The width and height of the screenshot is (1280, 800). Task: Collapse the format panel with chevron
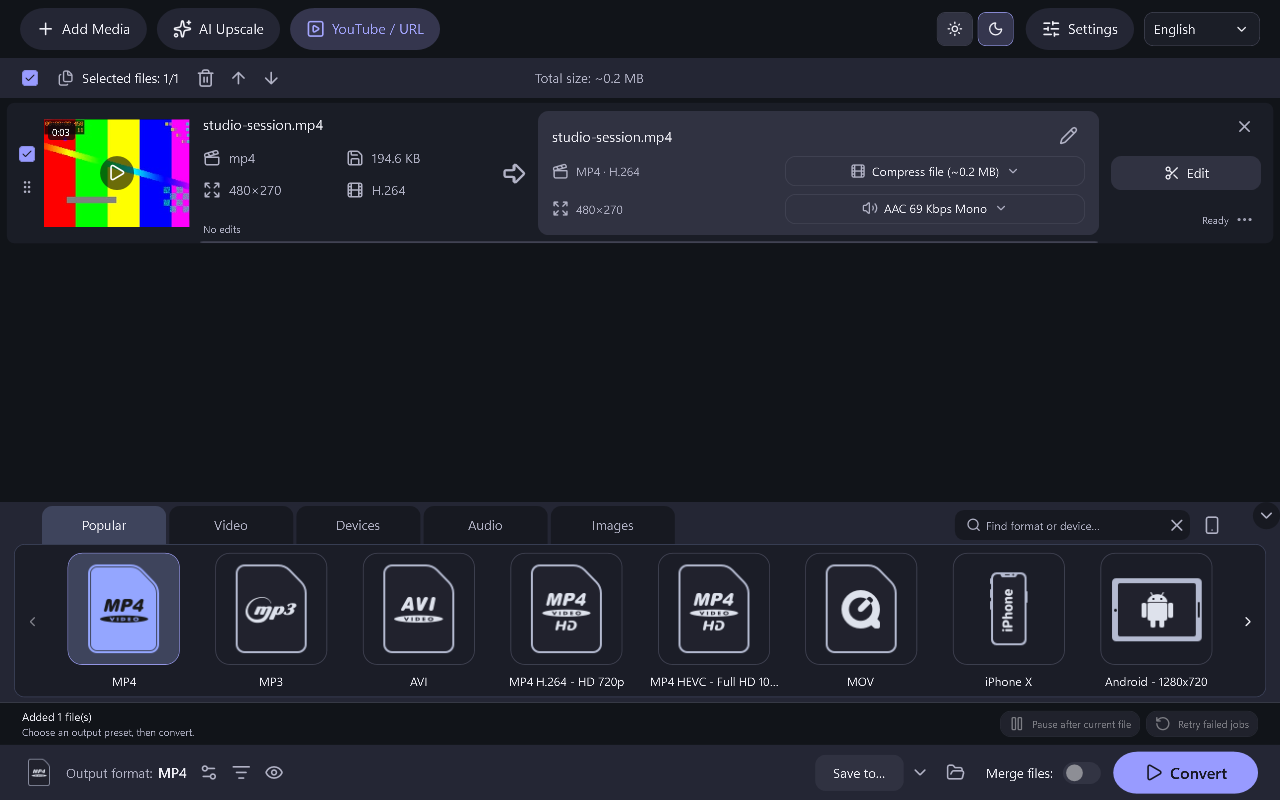pos(1266,515)
